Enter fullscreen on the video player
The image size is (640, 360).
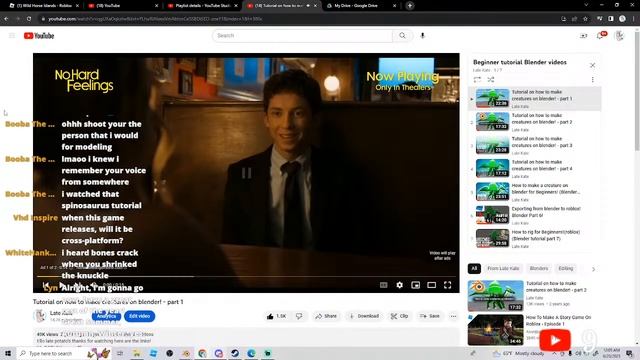(447, 285)
